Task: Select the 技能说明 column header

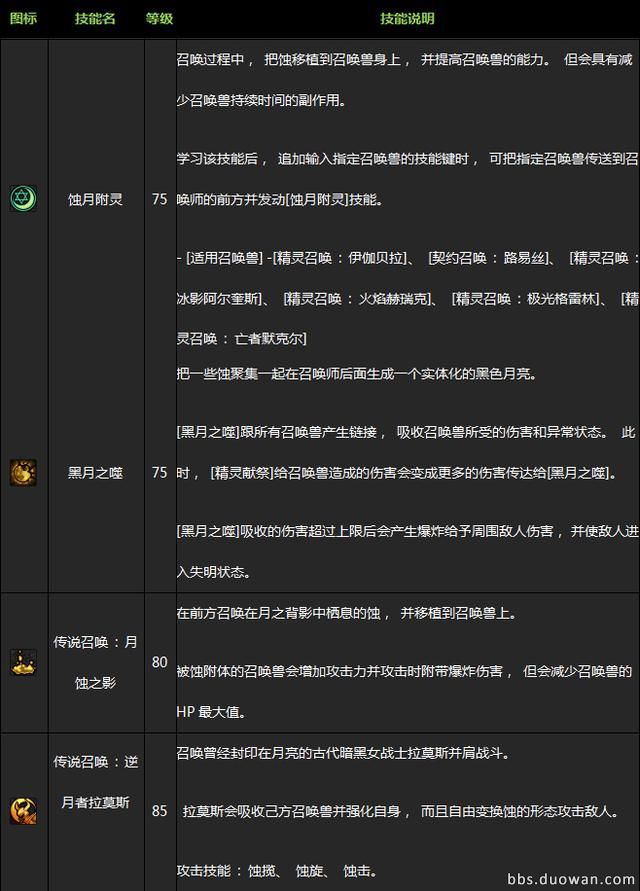Action: click(x=408, y=19)
